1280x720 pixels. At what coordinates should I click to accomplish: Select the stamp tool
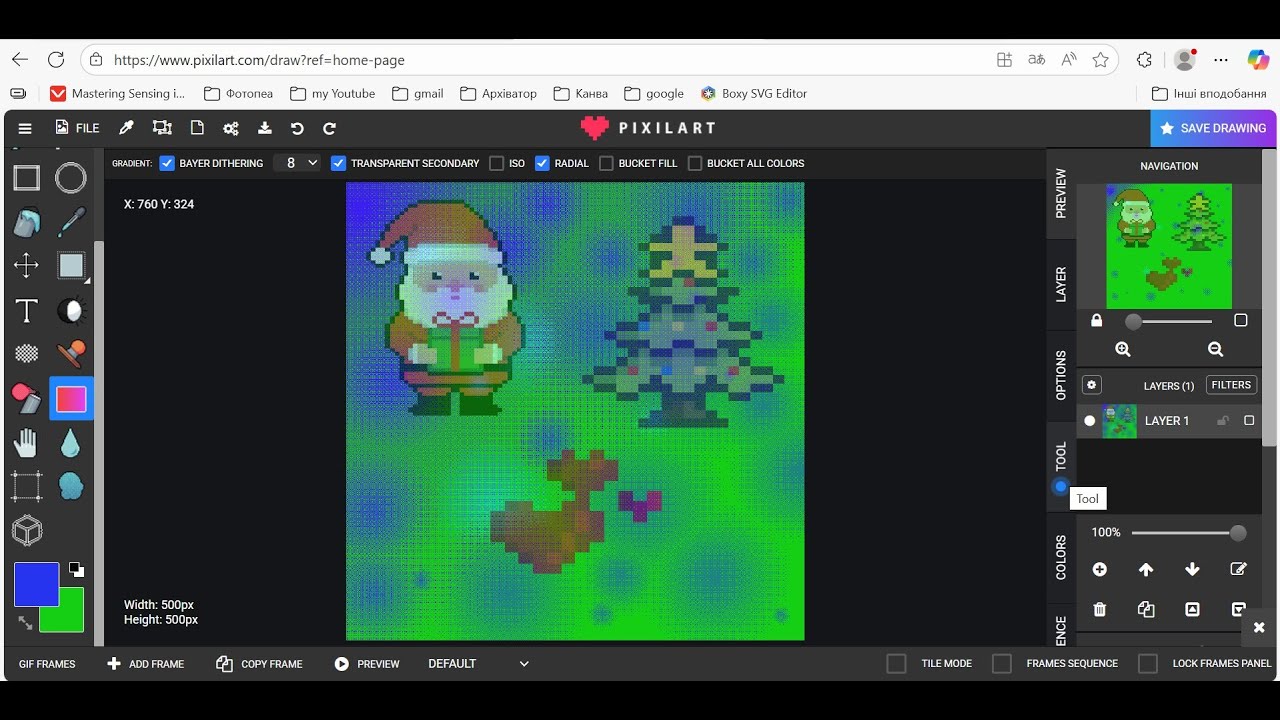71,353
